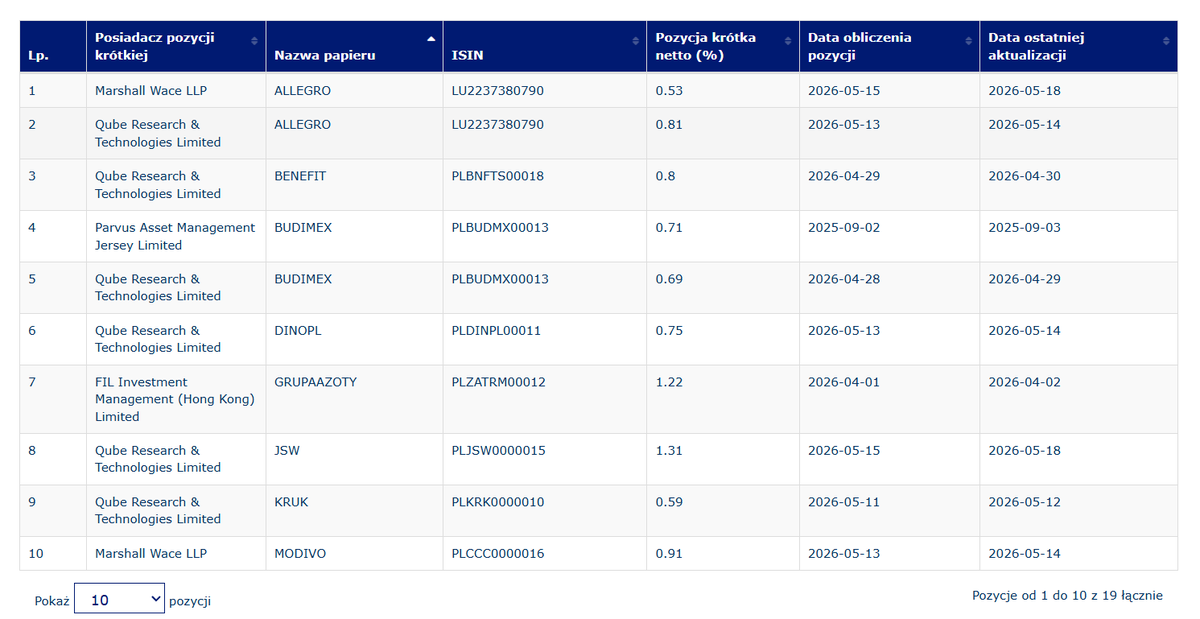The image size is (1200, 619).
Task: Click Pozycje od 1 do 10 z 19 łącznie
Action: pyautogui.click(x=1067, y=595)
